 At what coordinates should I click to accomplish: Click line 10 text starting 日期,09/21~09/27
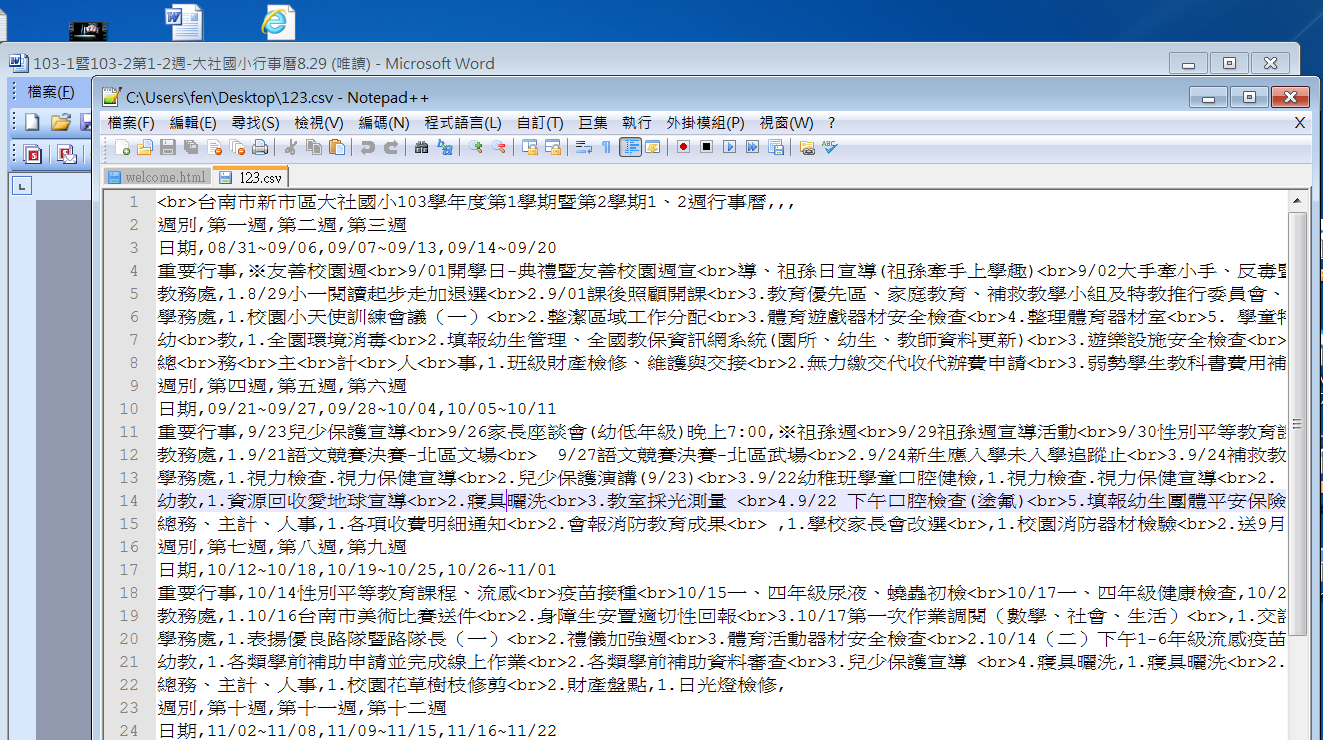click(357, 408)
